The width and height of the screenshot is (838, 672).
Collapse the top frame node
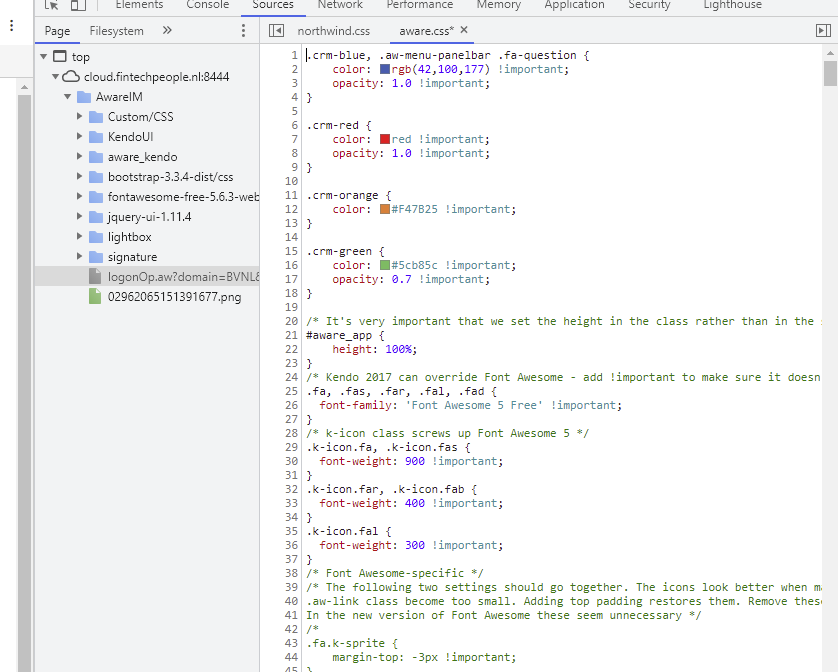pyautogui.click(x=43, y=57)
